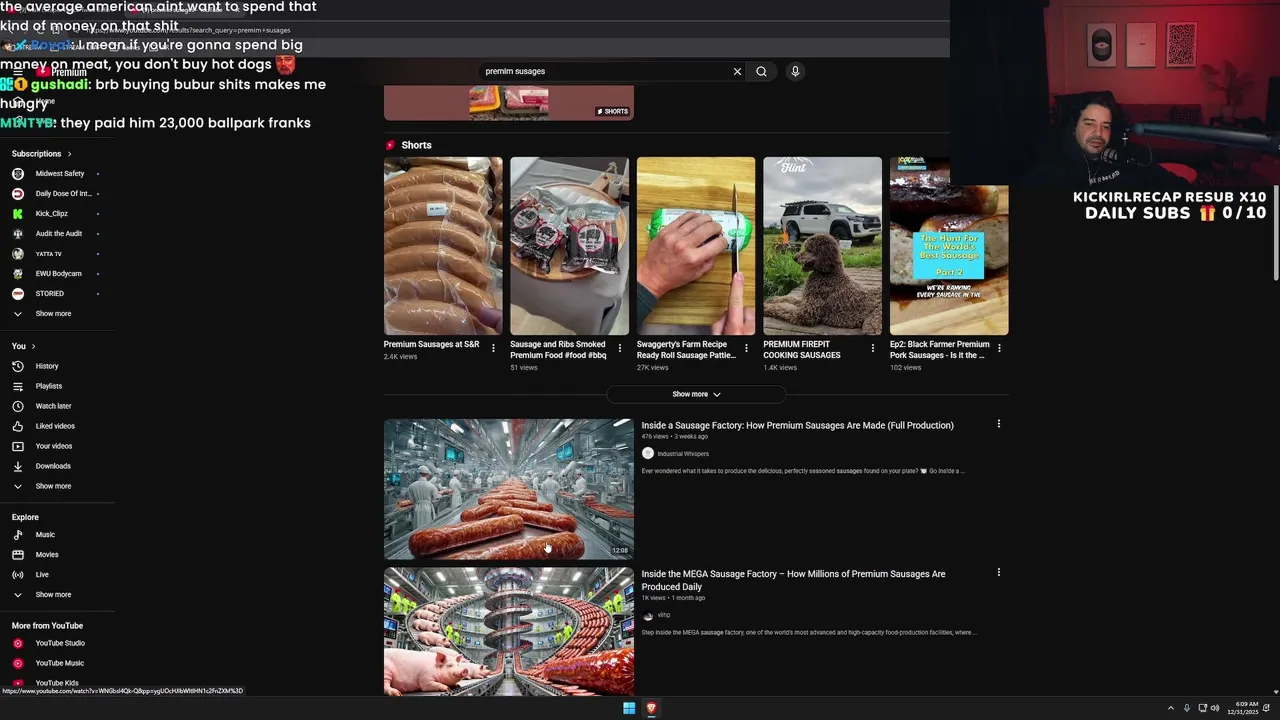Play 'Sausage and Ribs Smoked Premium Food' short
This screenshot has height=720, width=1280.
pos(569,246)
